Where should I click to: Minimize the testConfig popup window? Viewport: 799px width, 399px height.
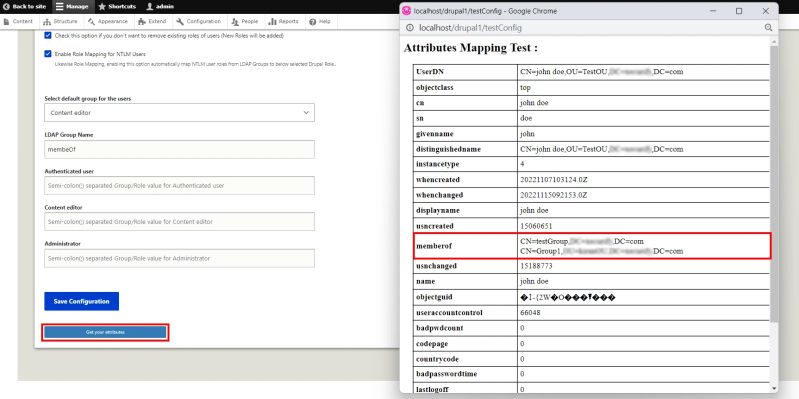tap(712, 11)
